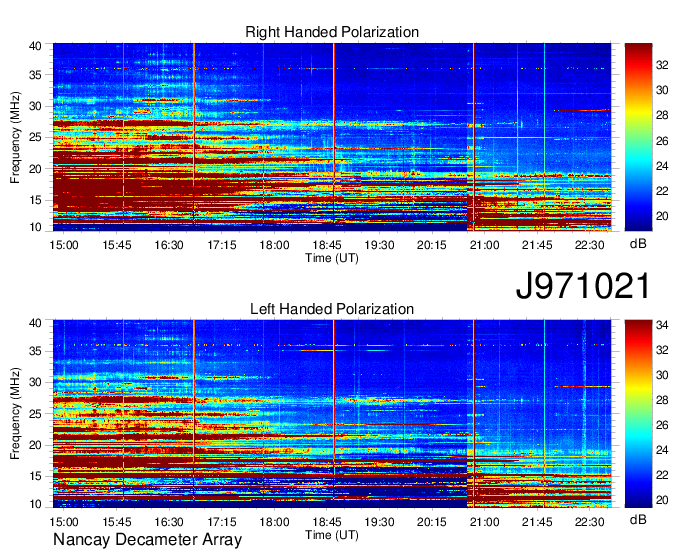Image resolution: width=680 pixels, height=552 pixels.
Task: Click the 'Right Handed Polarization' title
Action: (332, 32)
